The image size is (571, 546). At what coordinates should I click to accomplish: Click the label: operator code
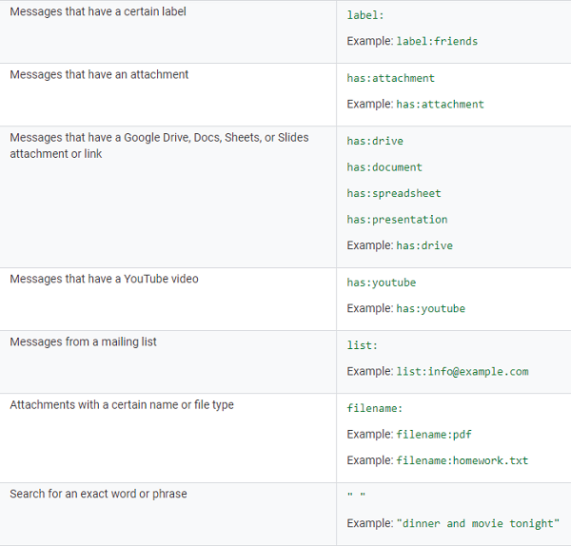(x=365, y=15)
